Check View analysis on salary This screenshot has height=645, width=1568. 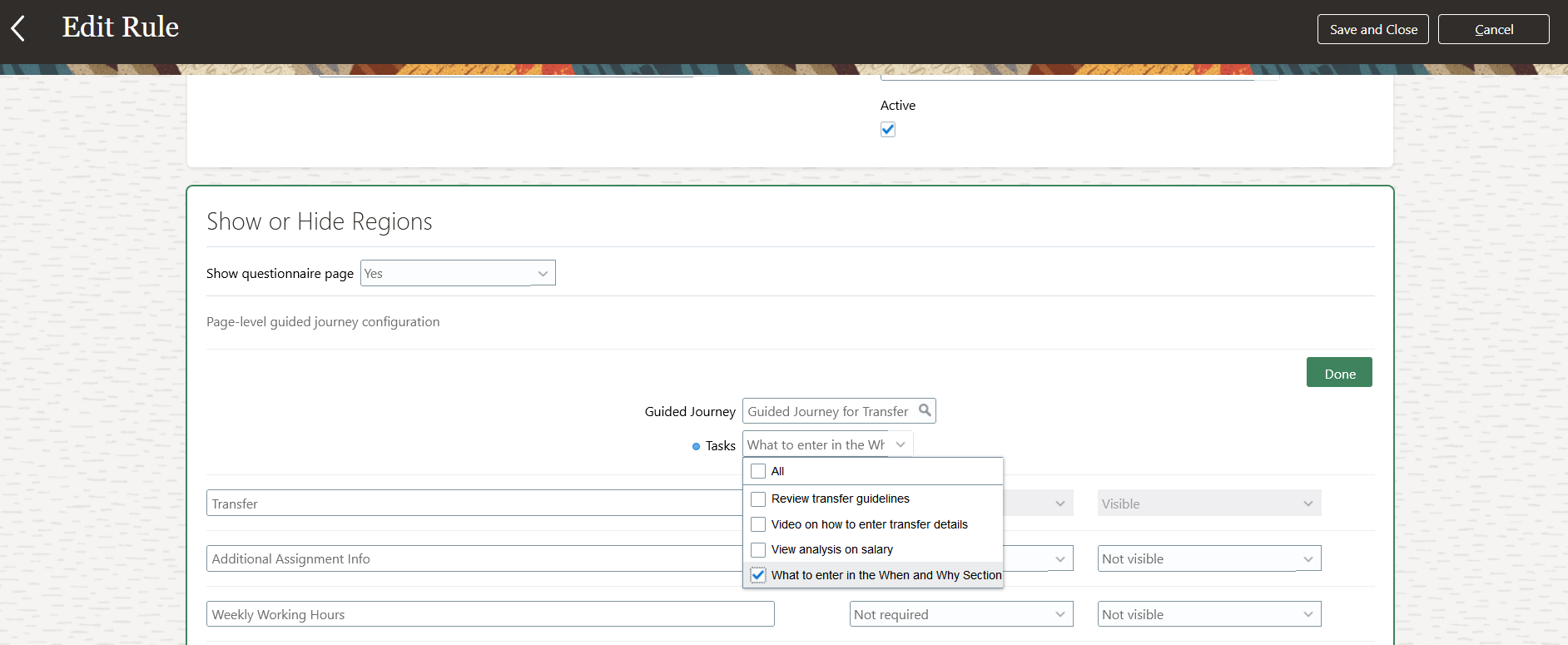[758, 549]
